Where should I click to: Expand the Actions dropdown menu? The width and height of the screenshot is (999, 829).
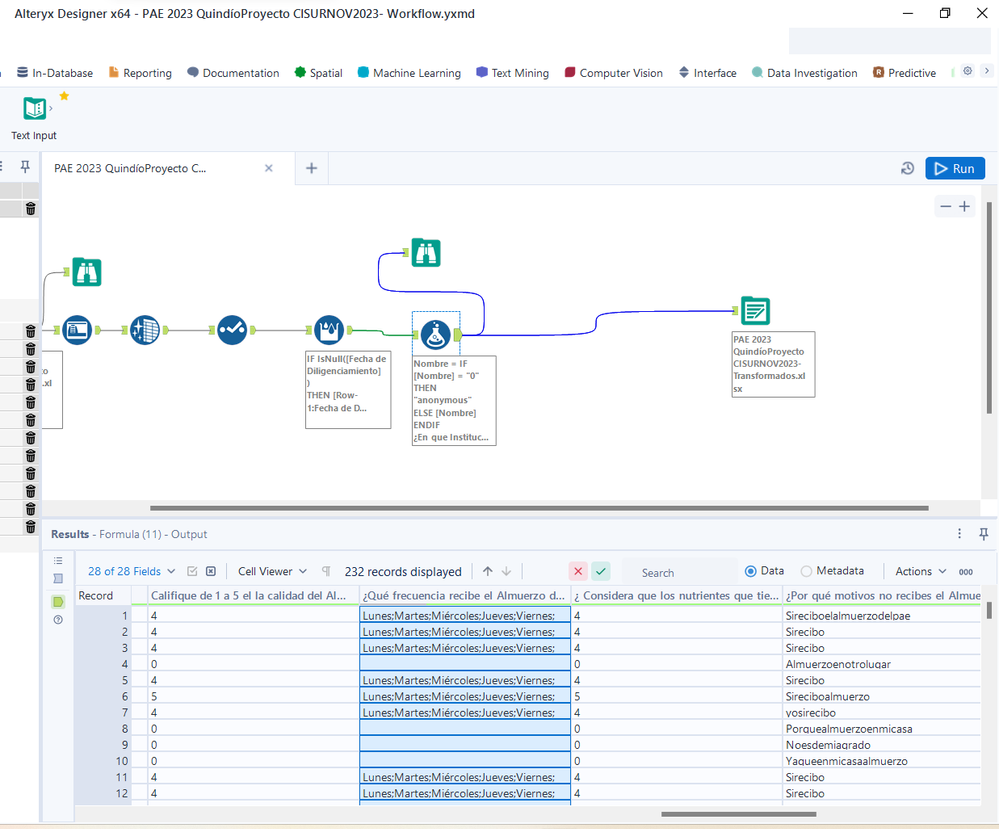tap(920, 571)
